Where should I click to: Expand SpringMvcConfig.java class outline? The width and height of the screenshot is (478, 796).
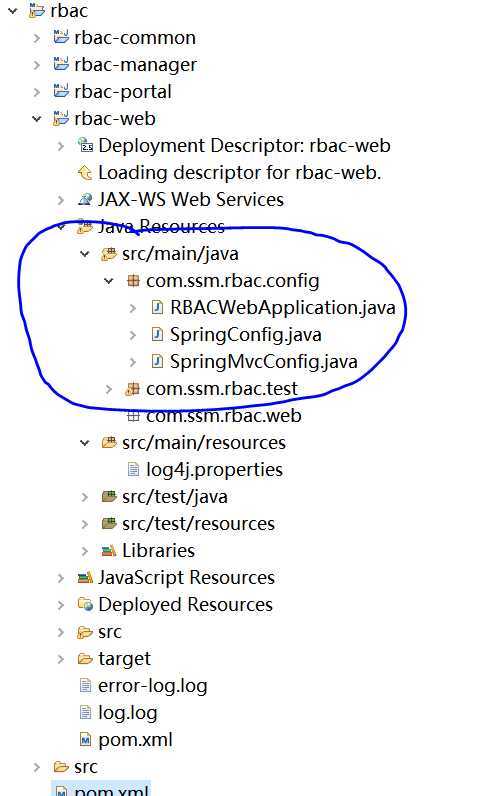tap(133, 361)
